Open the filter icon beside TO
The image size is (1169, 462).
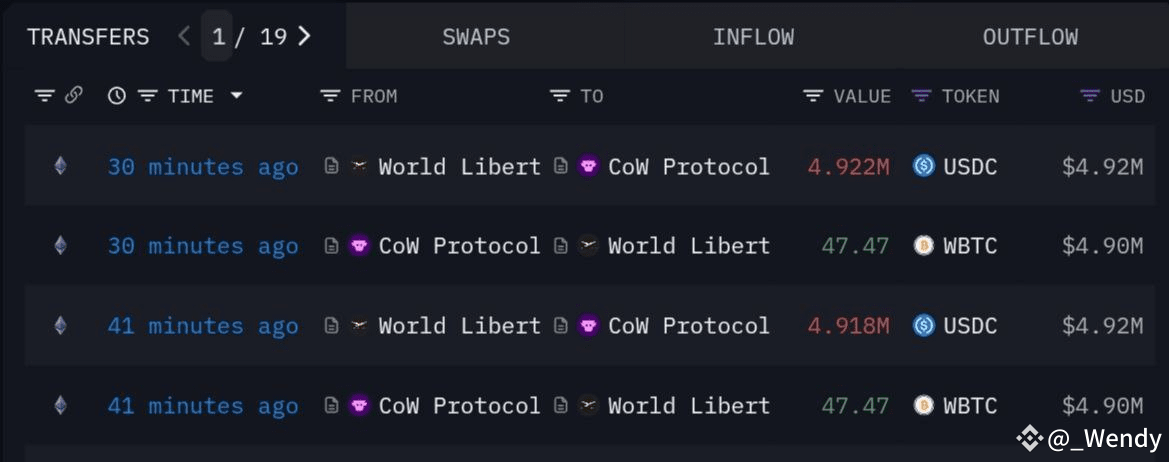coord(559,96)
